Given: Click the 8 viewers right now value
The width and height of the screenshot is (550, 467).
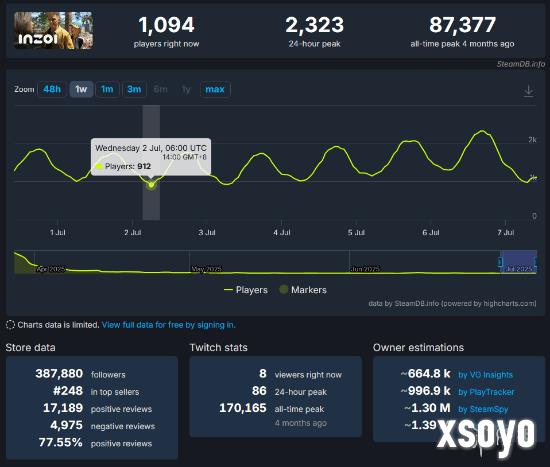Looking at the screenshot, I should pos(263,373).
